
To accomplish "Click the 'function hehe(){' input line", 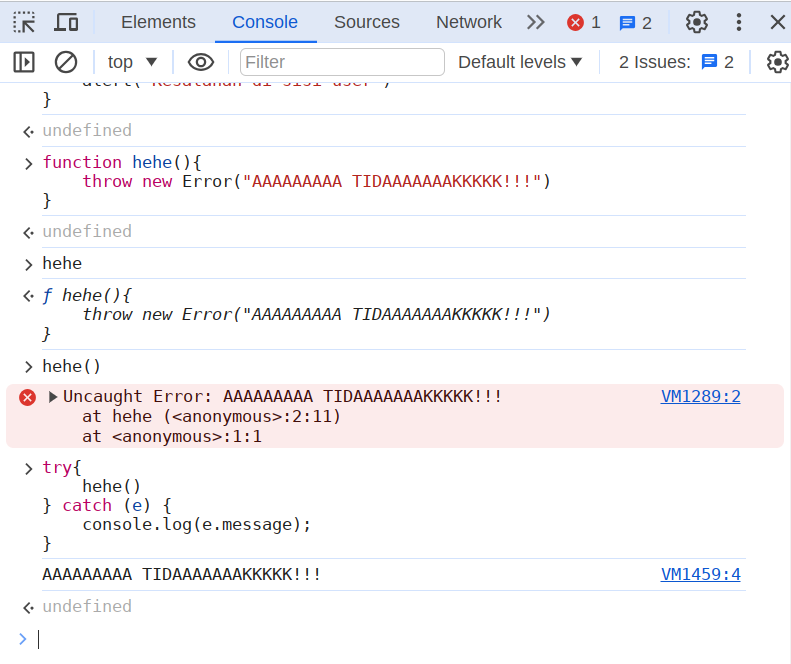I will coord(122,162).
